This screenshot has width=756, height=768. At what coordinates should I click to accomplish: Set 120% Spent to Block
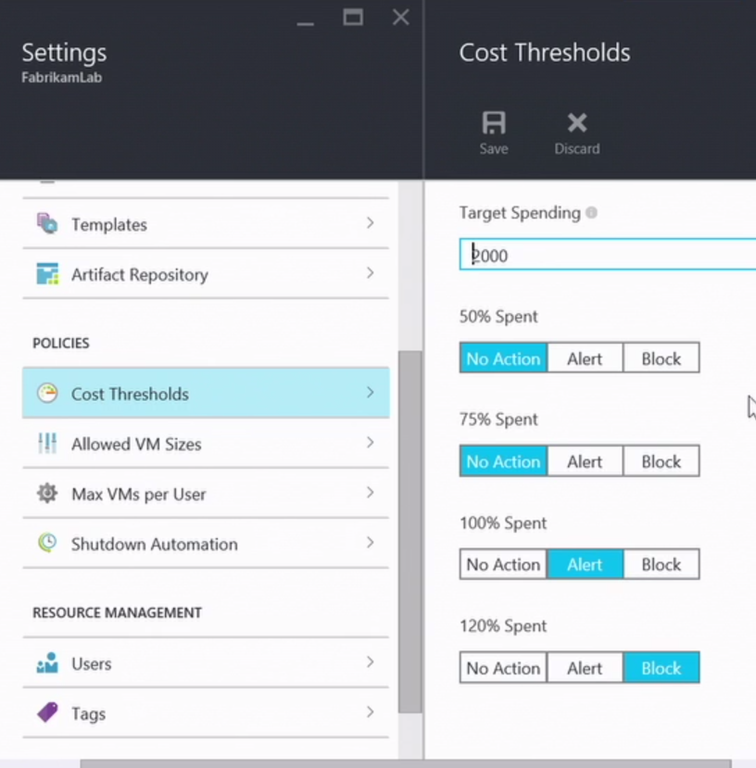[661, 668]
